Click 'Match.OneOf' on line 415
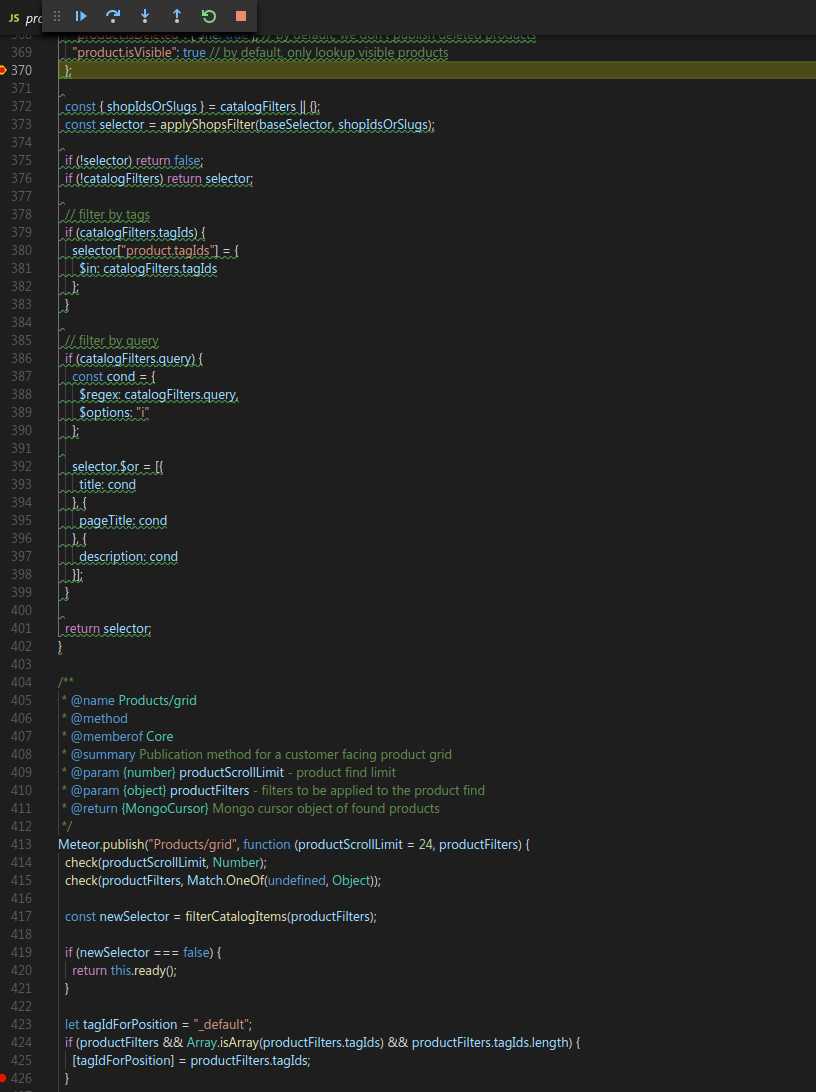This screenshot has height=1092, width=816. pyautogui.click(x=225, y=880)
